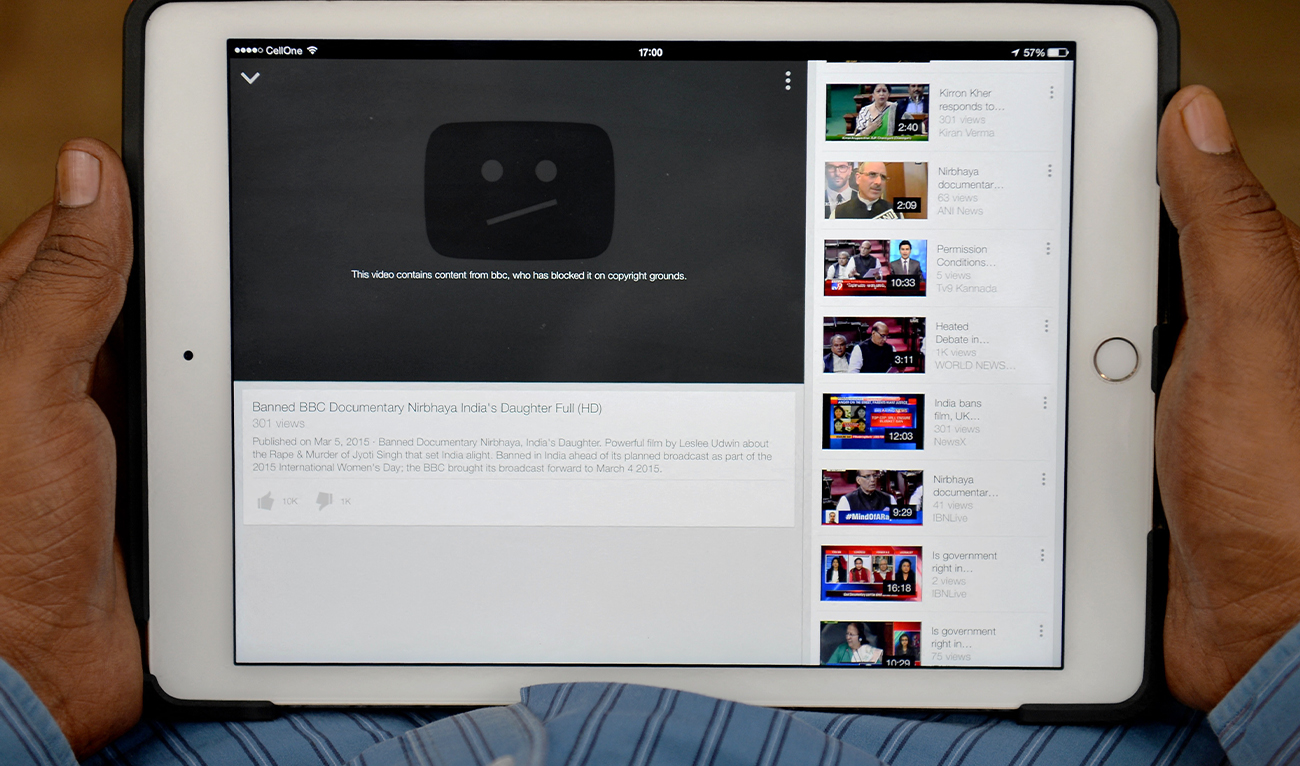Collapse the video player with the down chevron
This screenshot has width=1300, height=766.
(x=250, y=78)
